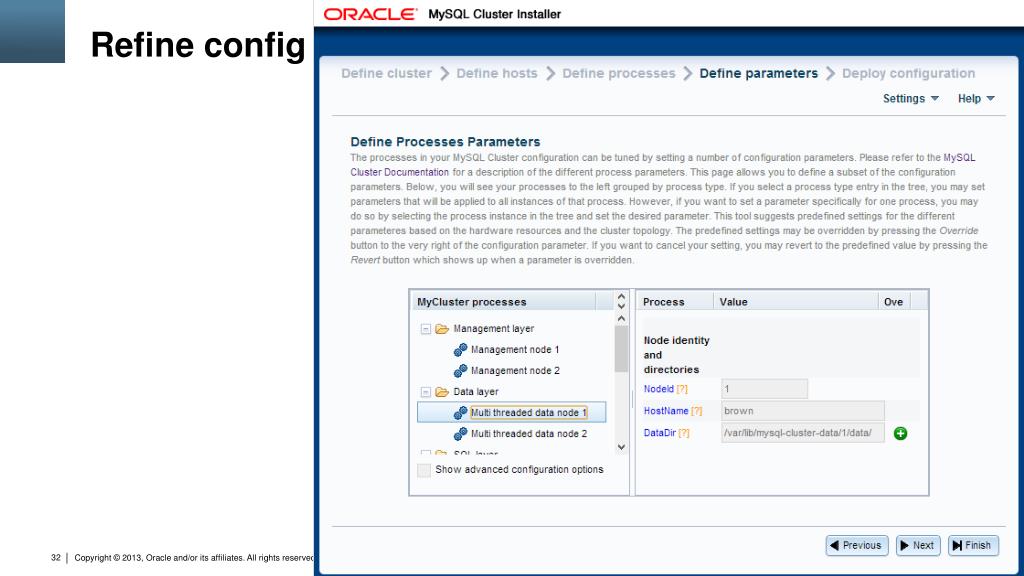
Task: Click the Finish button
Action: click(x=972, y=545)
